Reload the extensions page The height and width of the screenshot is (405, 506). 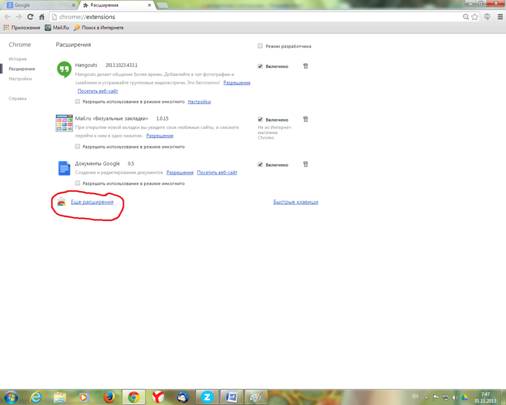30,17
